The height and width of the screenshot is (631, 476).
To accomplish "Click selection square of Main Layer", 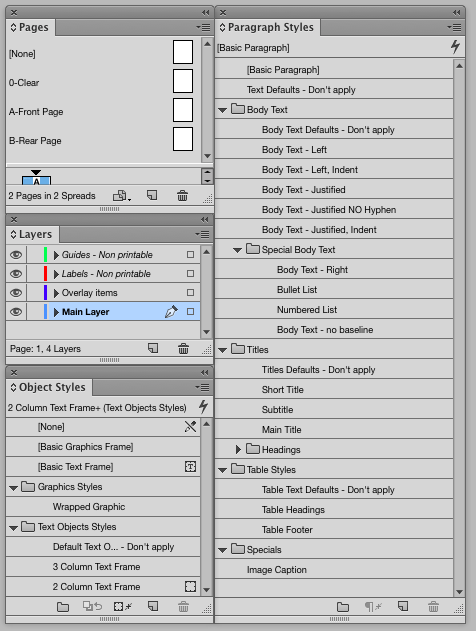I will tap(190, 312).
